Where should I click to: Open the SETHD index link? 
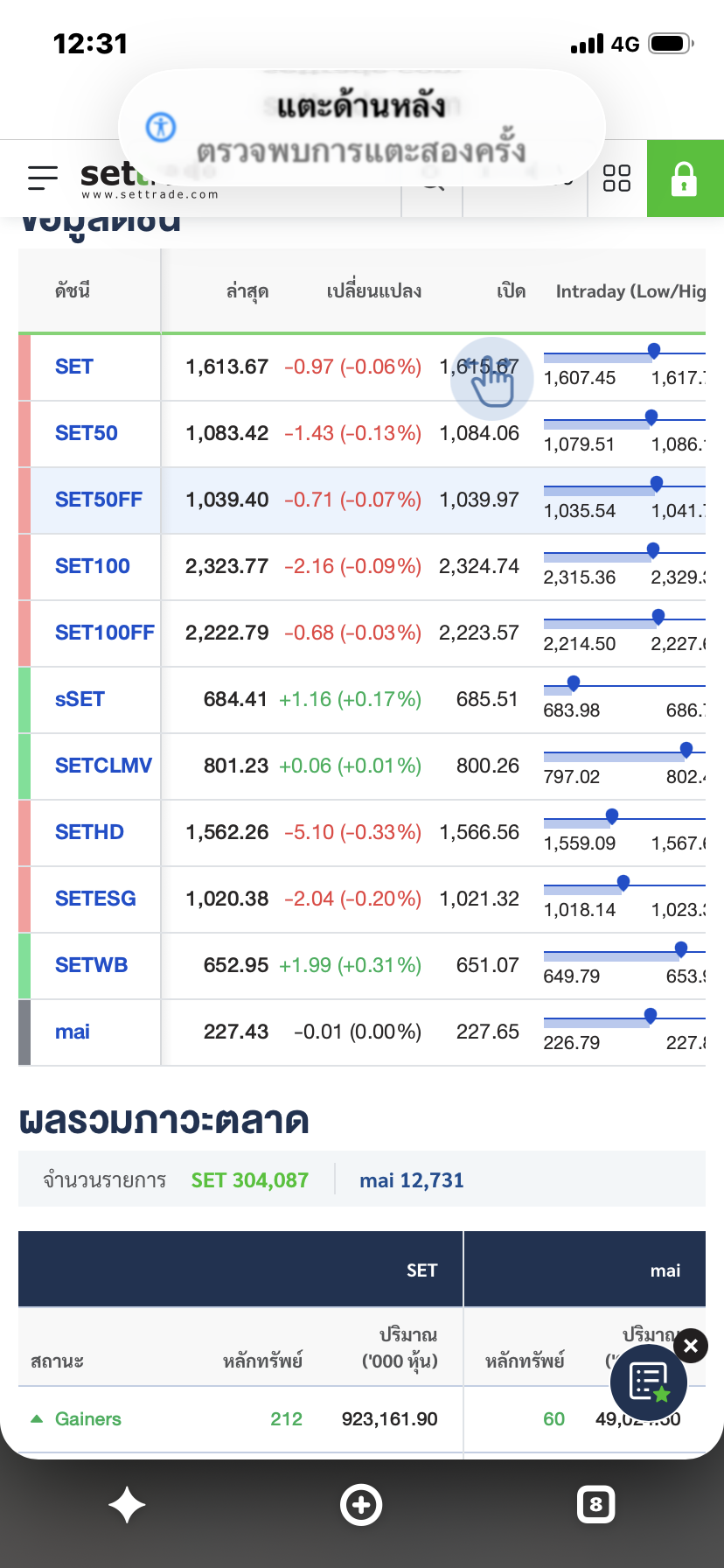pyautogui.click(x=89, y=832)
